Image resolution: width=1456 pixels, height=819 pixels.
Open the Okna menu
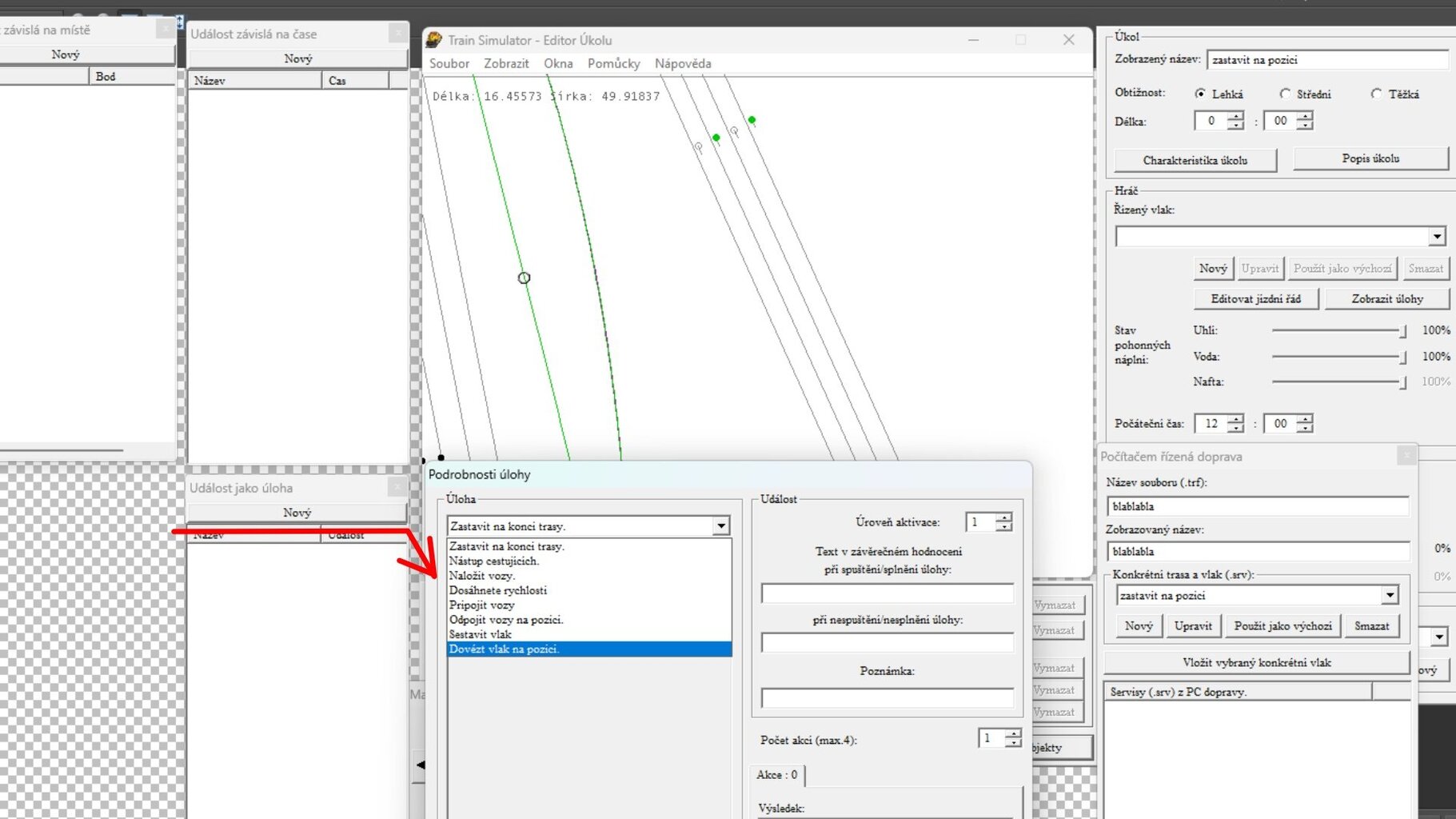[558, 63]
